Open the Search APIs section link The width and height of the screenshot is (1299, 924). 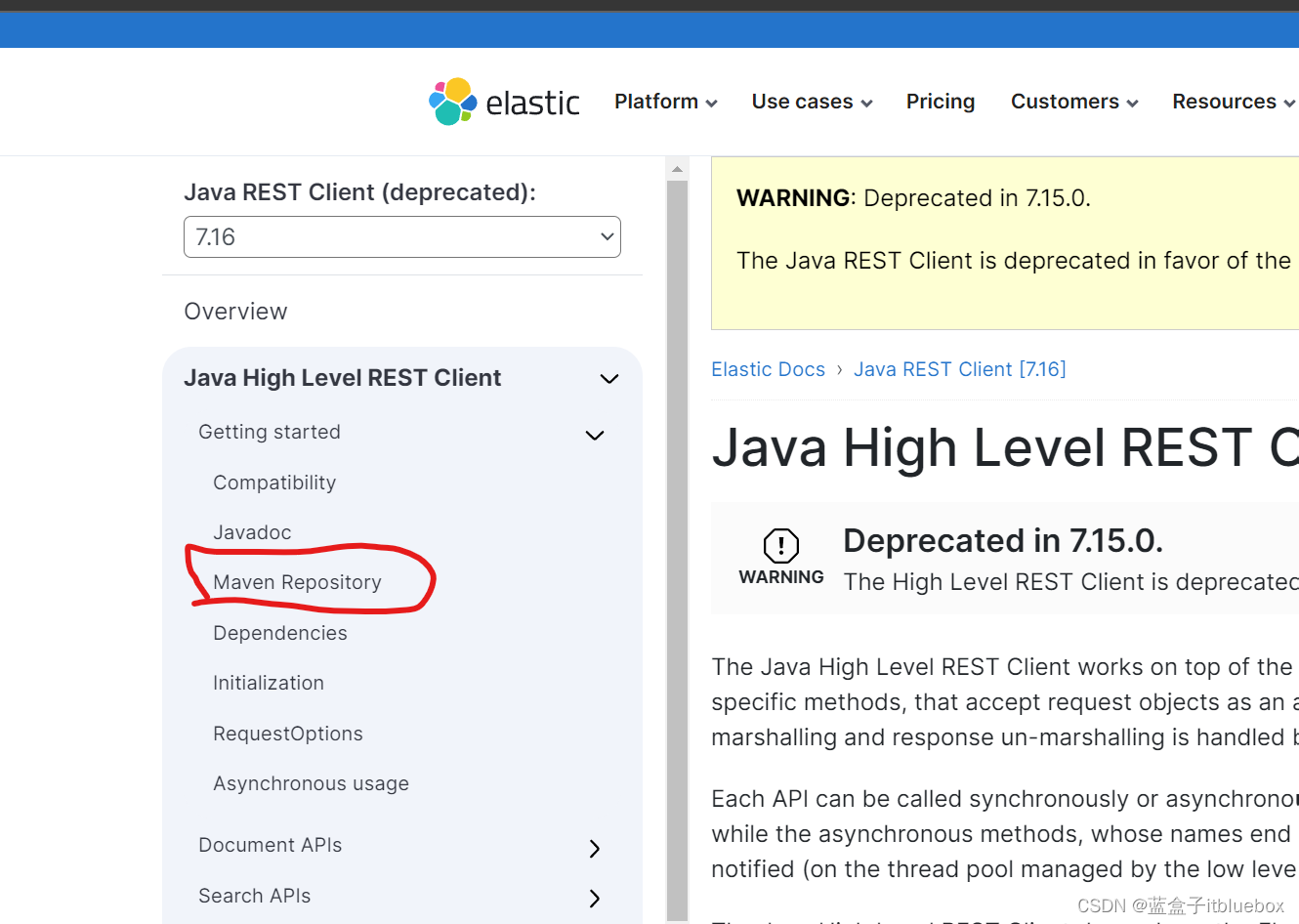pyautogui.click(x=254, y=896)
